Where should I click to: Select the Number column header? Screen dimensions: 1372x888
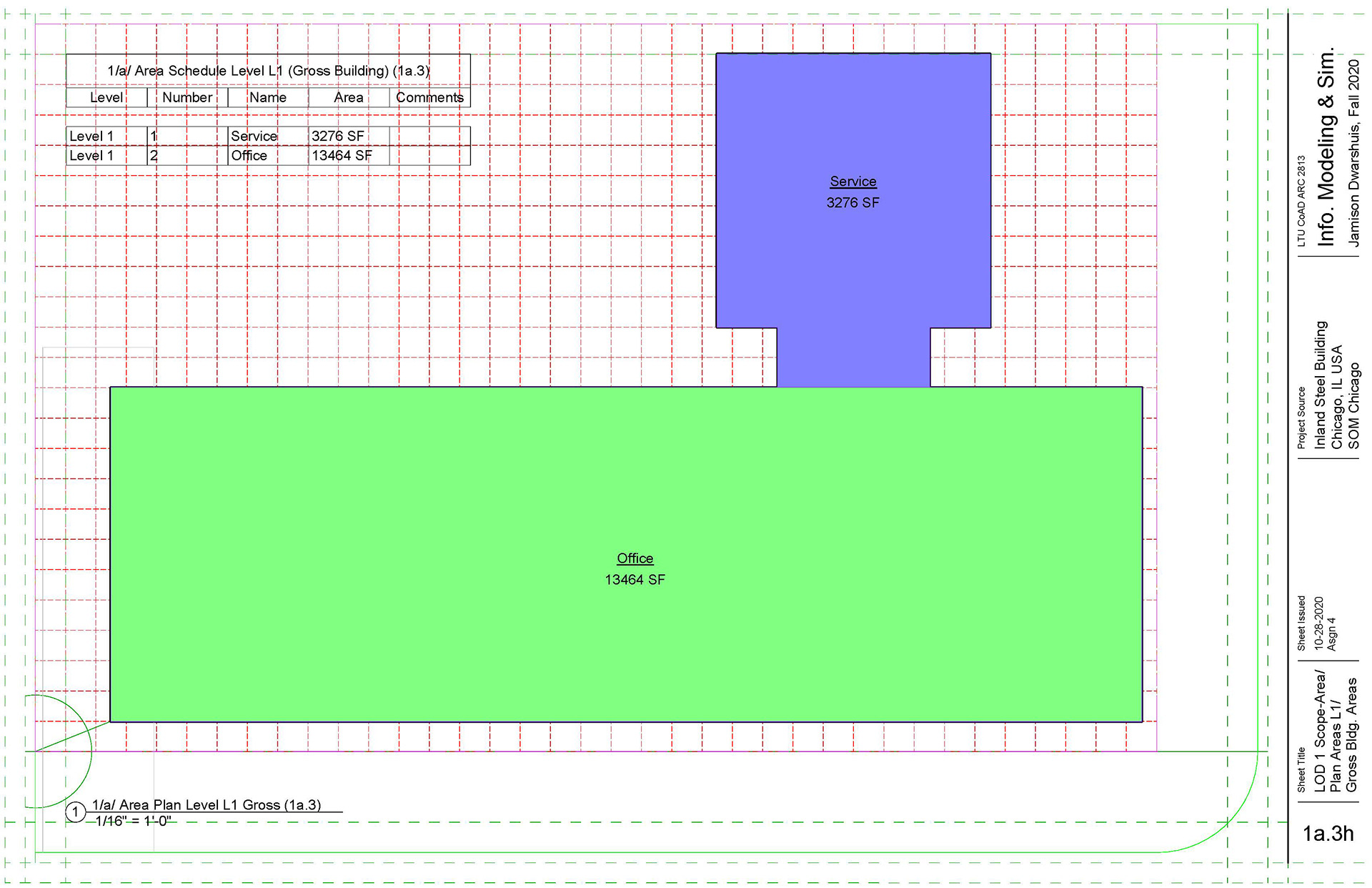pyautogui.click(x=187, y=98)
